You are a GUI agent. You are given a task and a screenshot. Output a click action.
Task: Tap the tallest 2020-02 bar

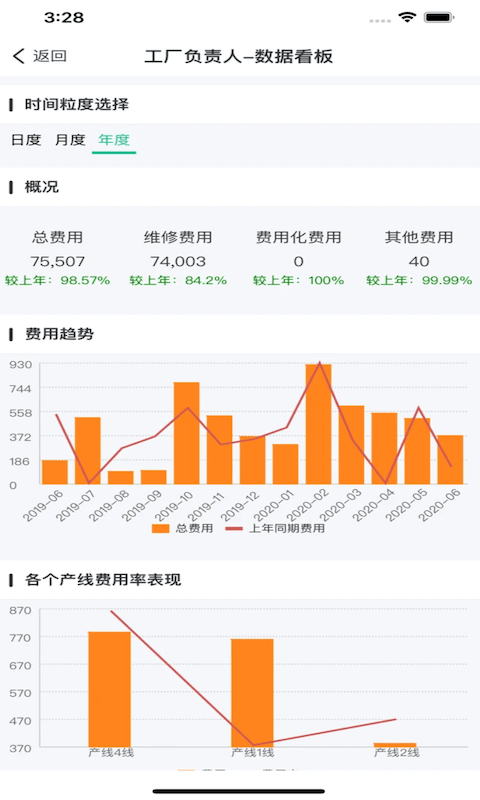pos(318,424)
